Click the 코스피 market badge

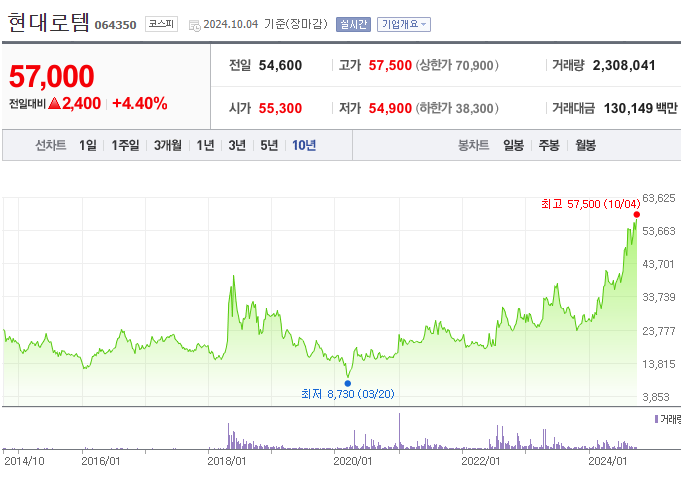coord(161,24)
